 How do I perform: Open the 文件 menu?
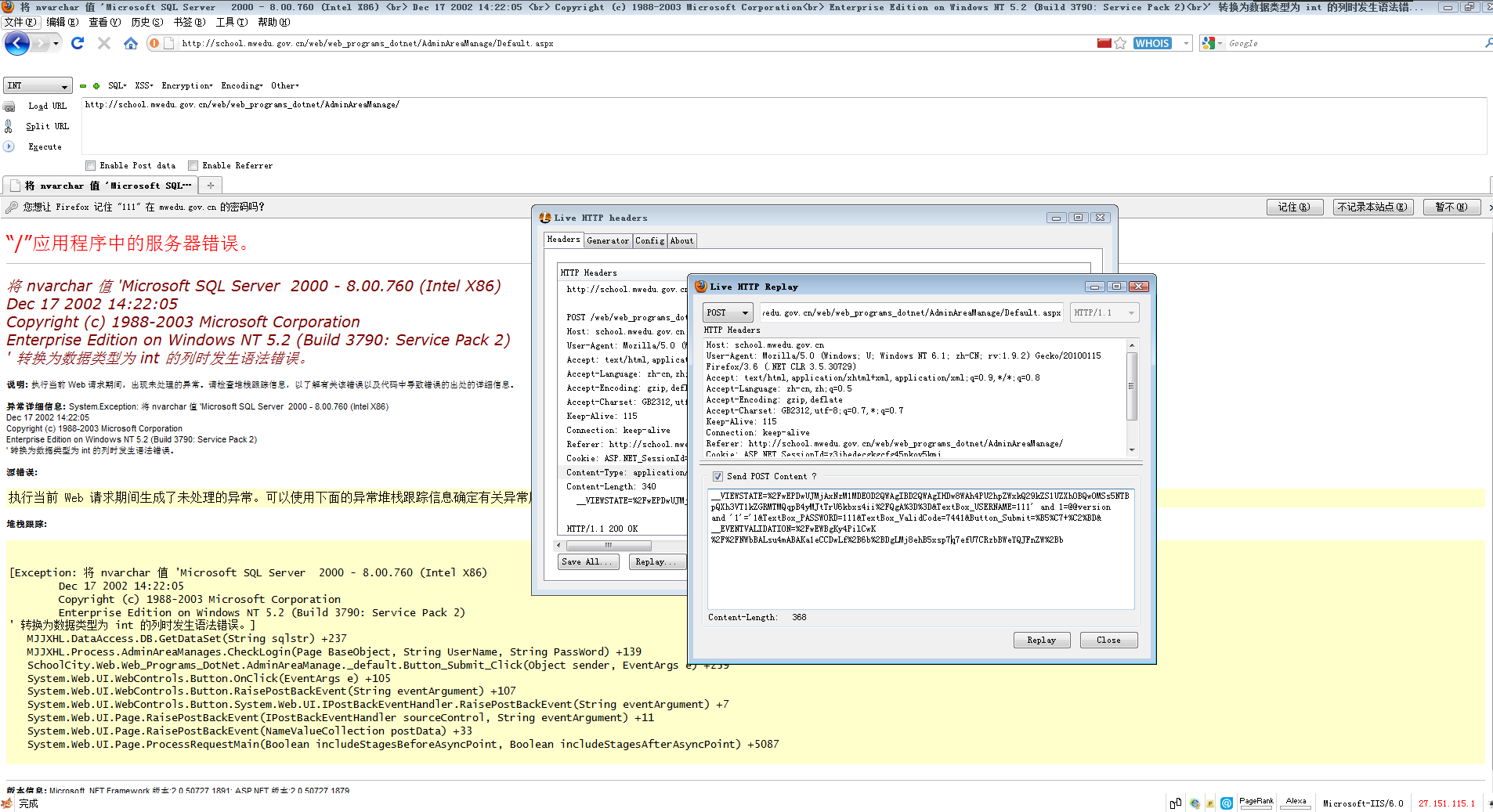pos(20,22)
